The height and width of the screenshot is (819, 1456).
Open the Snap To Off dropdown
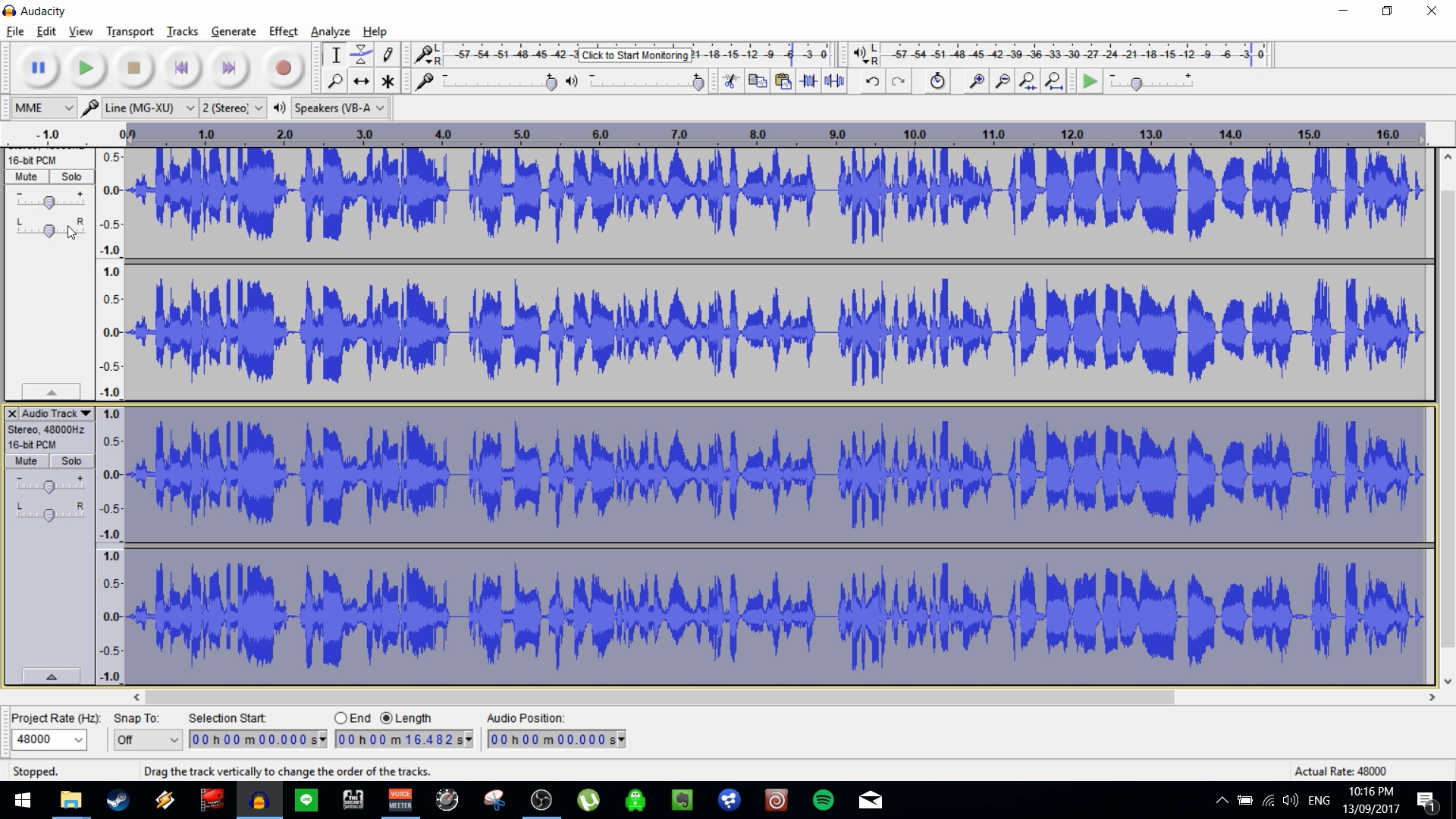click(x=148, y=739)
